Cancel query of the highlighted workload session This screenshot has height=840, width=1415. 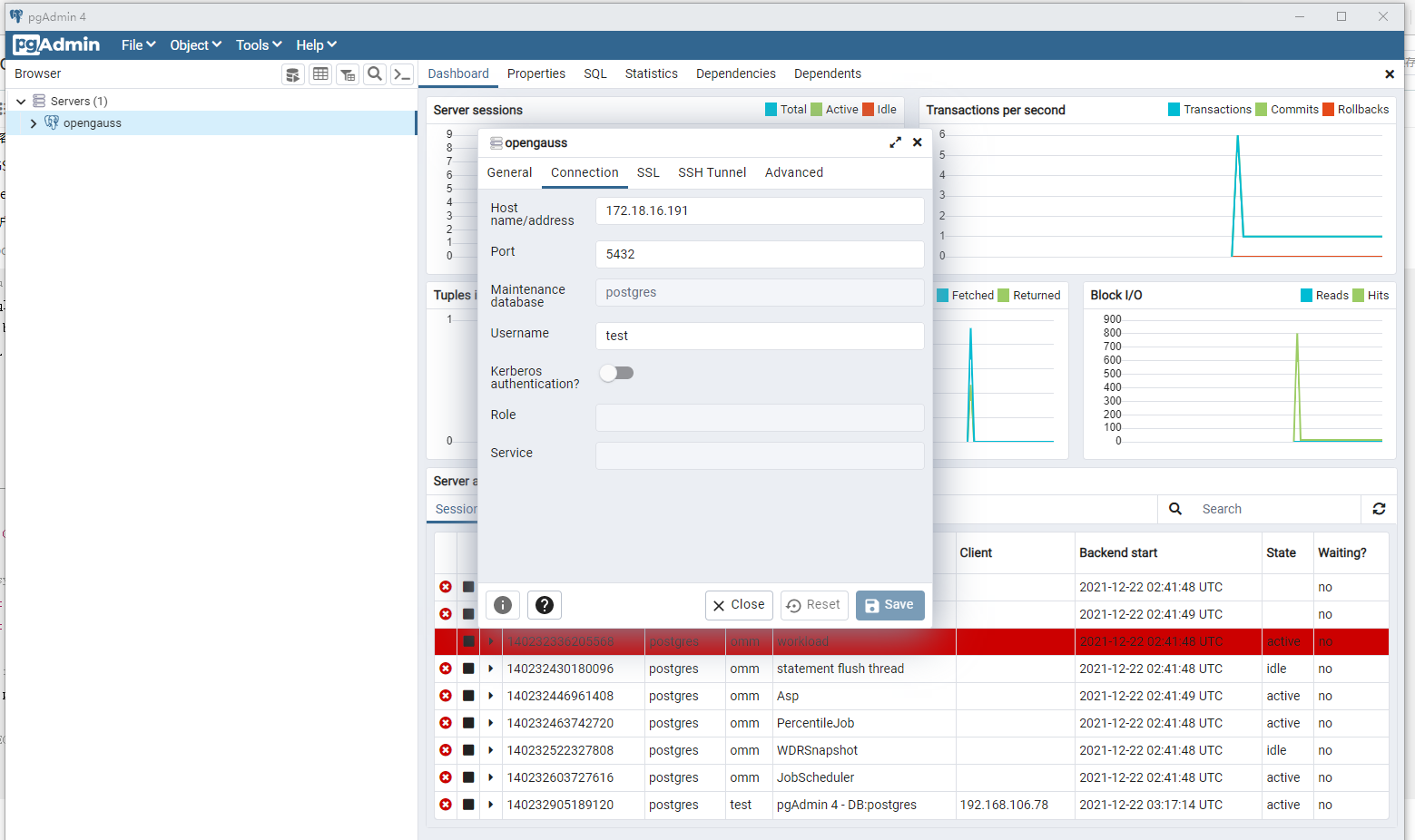point(468,641)
